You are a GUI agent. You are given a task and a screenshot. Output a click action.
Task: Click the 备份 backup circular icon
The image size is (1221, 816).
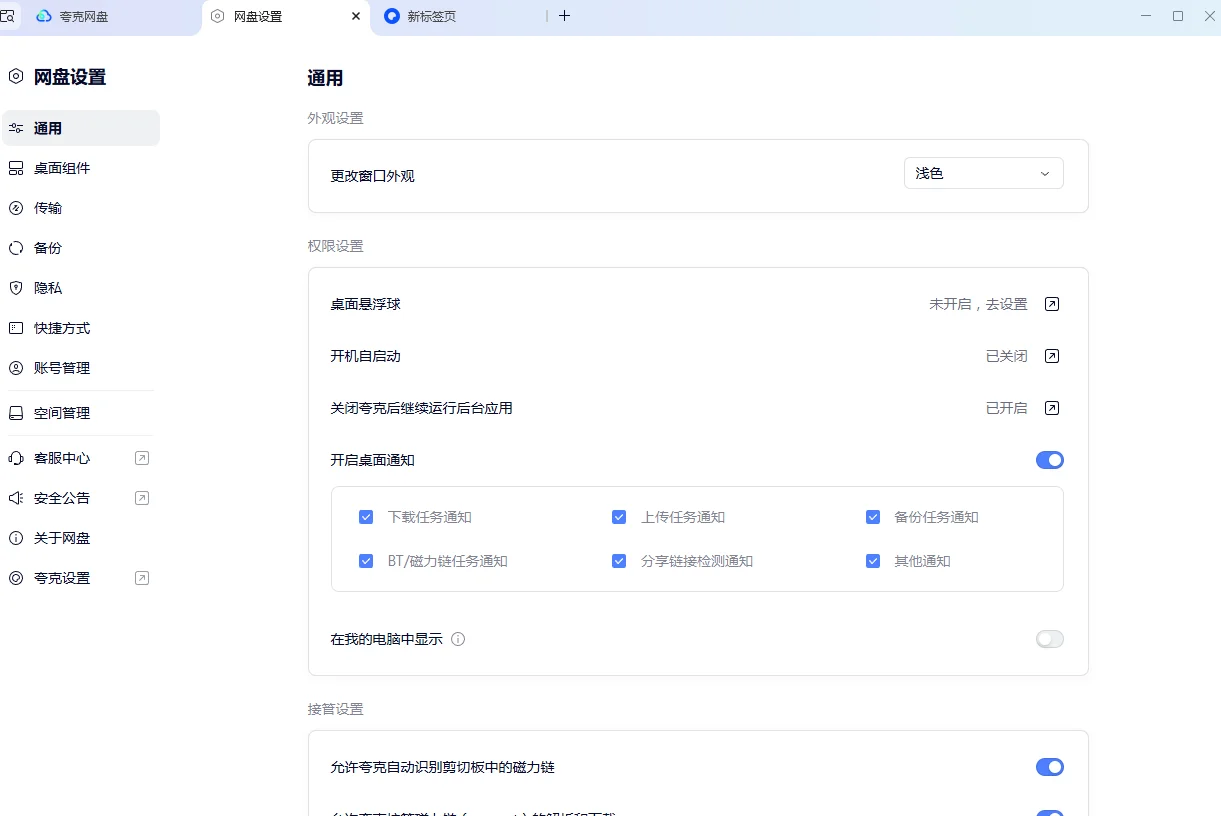coord(16,248)
